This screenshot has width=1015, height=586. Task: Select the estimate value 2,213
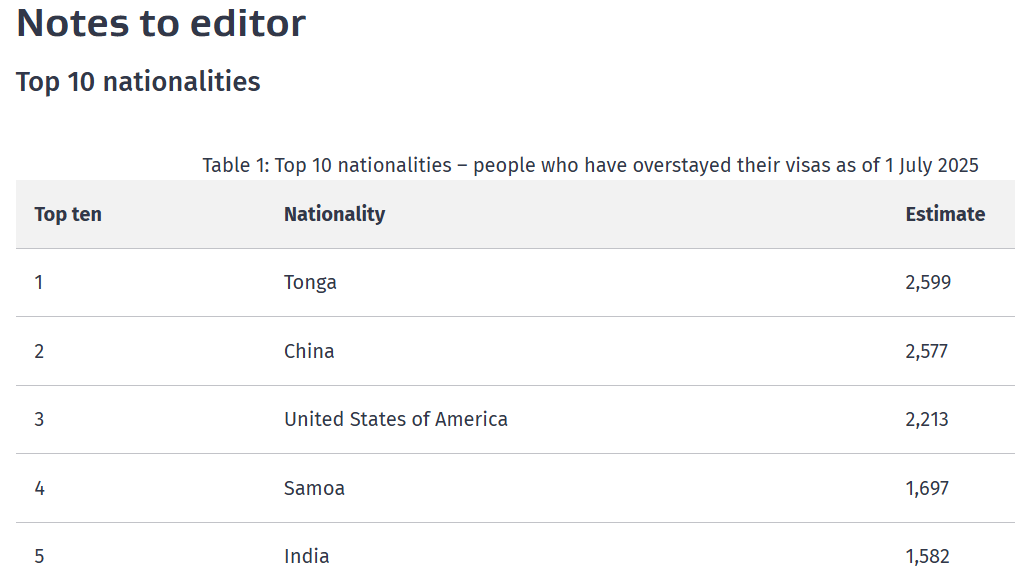[927, 419]
